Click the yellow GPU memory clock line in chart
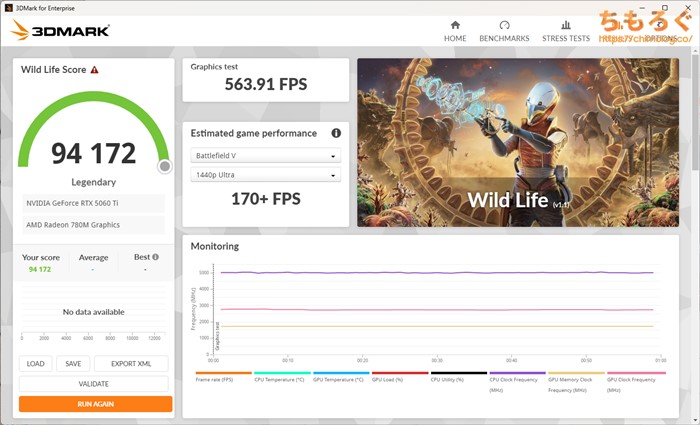Image resolution: width=700 pixels, height=425 pixels. click(x=437, y=326)
